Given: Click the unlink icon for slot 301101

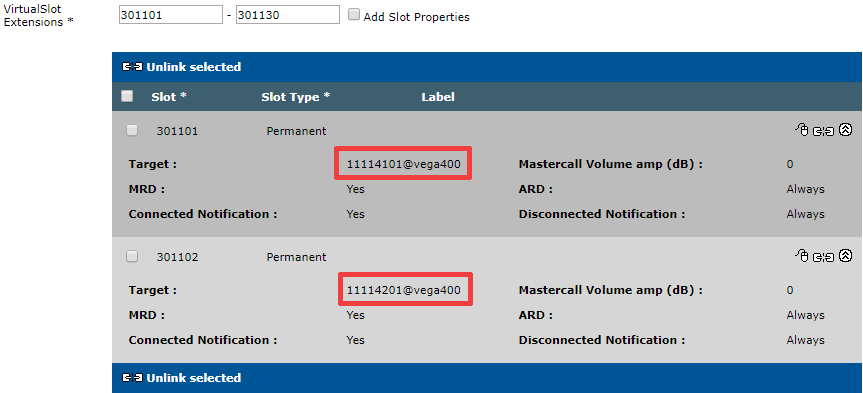Looking at the screenshot, I should pyautogui.click(x=824, y=131).
